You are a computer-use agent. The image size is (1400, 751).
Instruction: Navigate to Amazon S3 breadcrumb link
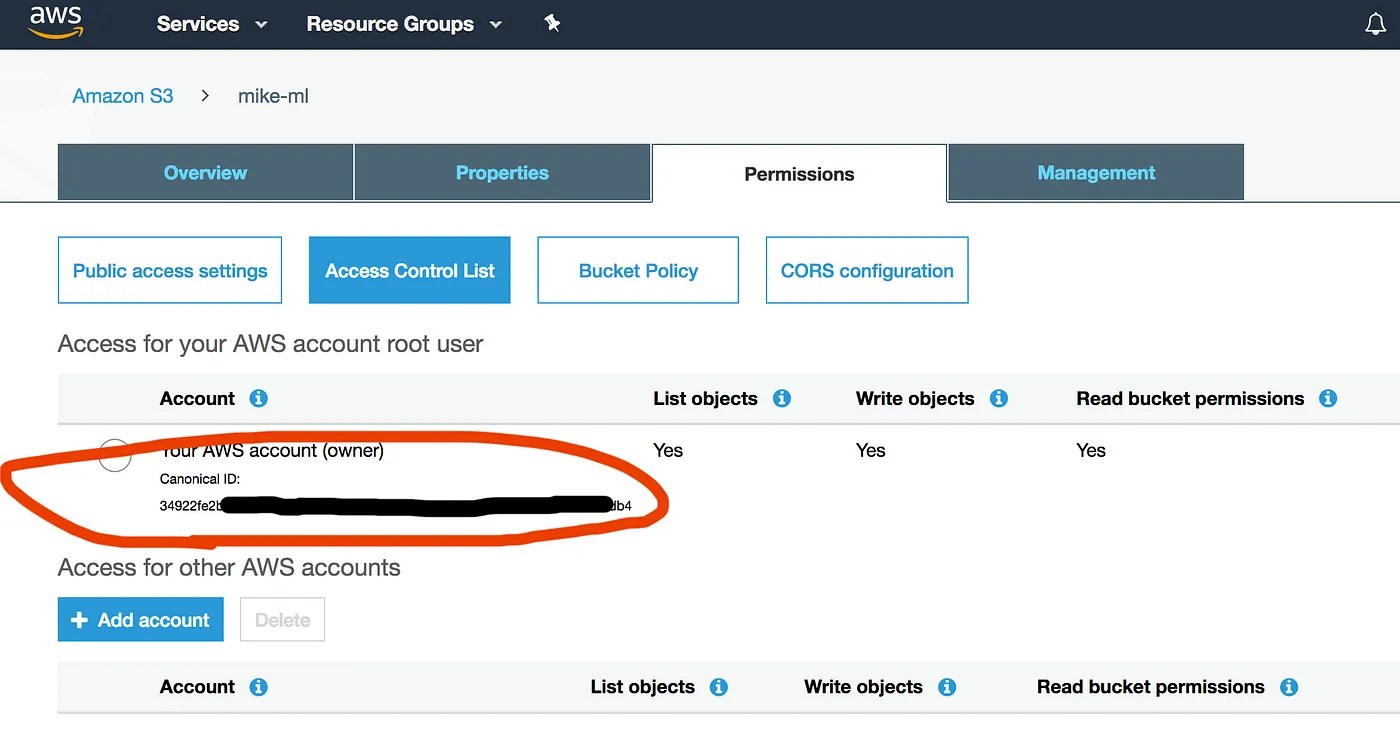click(x=122, y=95)
